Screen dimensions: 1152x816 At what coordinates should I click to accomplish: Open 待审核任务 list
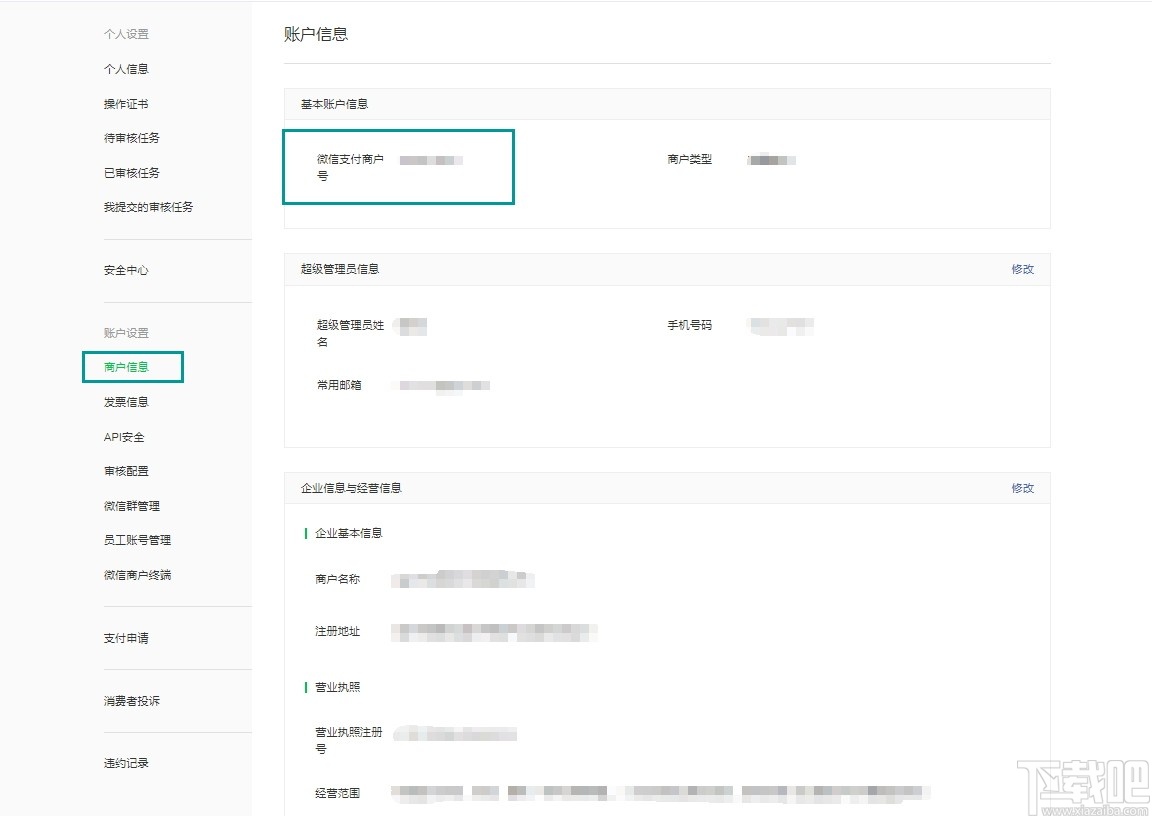pos(130,138)
